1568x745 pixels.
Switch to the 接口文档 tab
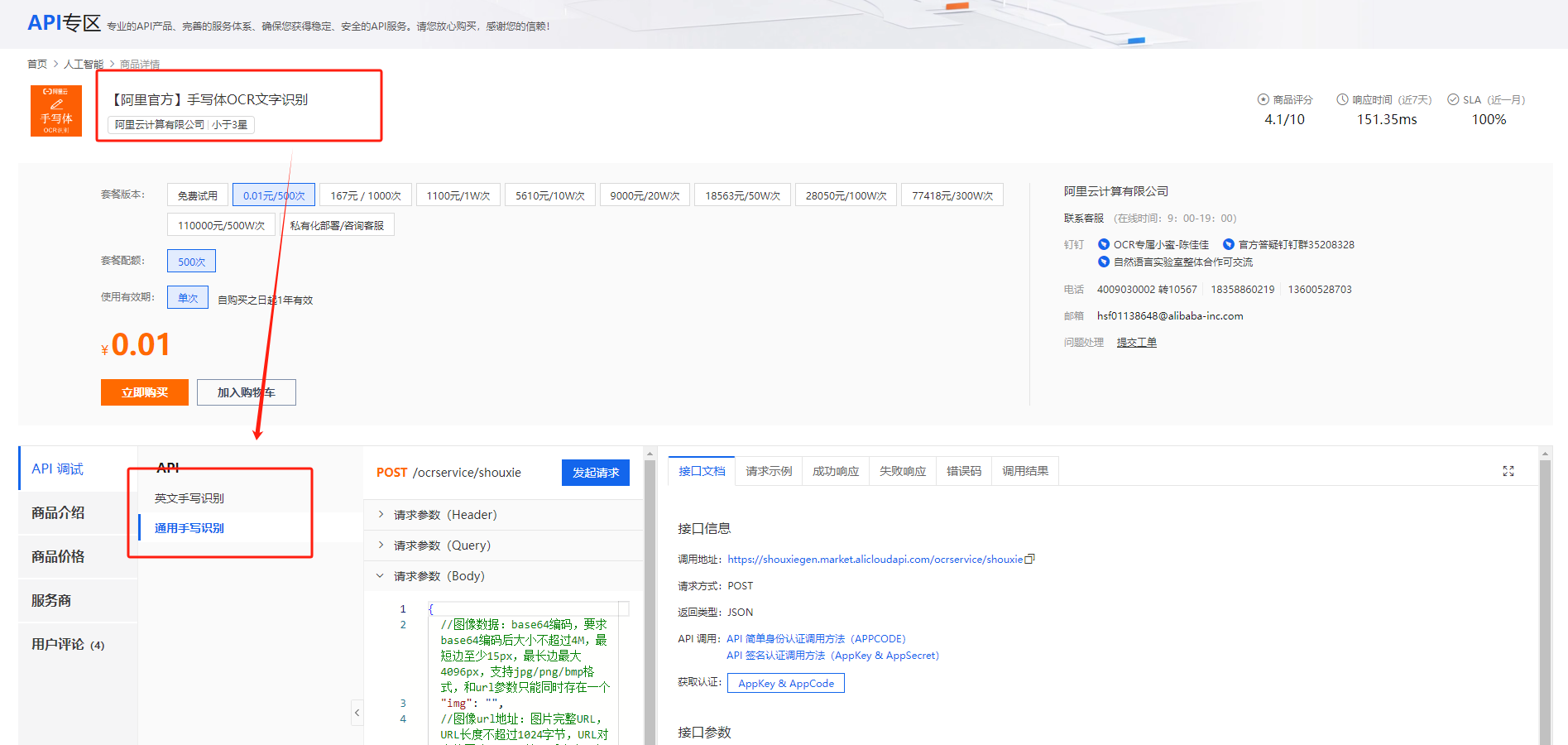tap(702, 471)
